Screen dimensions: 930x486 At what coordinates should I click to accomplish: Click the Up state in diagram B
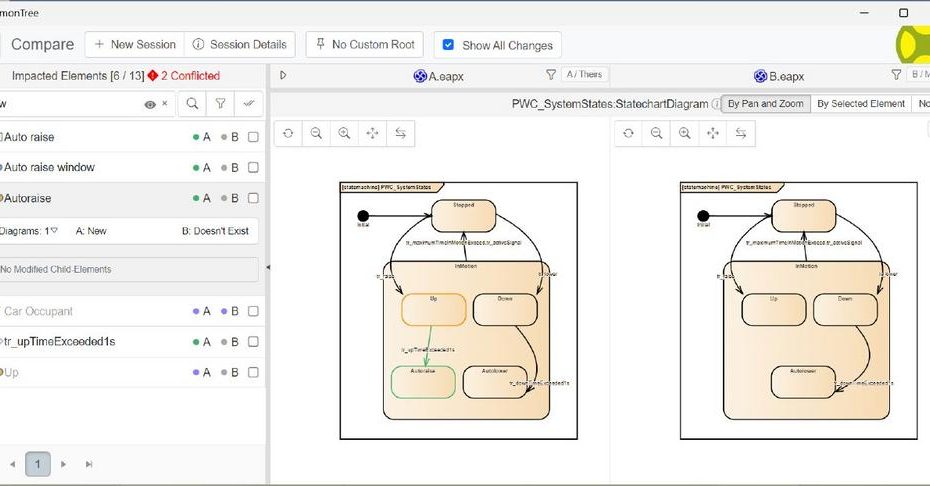point(774,310)
